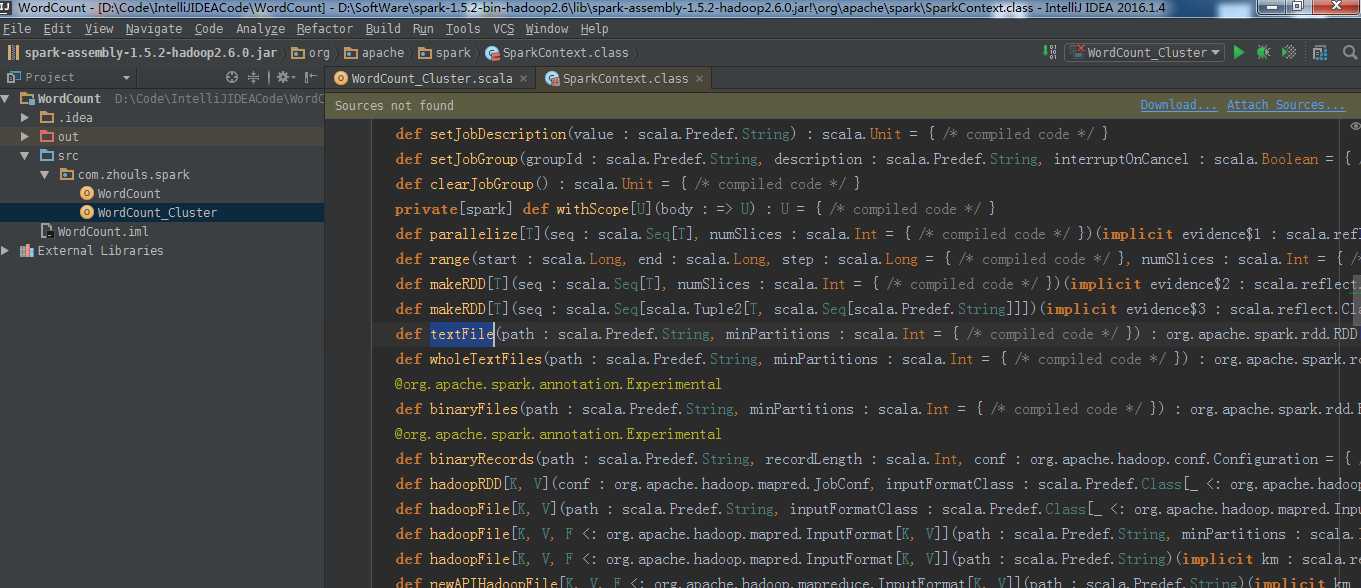The image size is (1361, 588).
Task: Click the com.zhouls.spark package icon
Action: point(67,174)
